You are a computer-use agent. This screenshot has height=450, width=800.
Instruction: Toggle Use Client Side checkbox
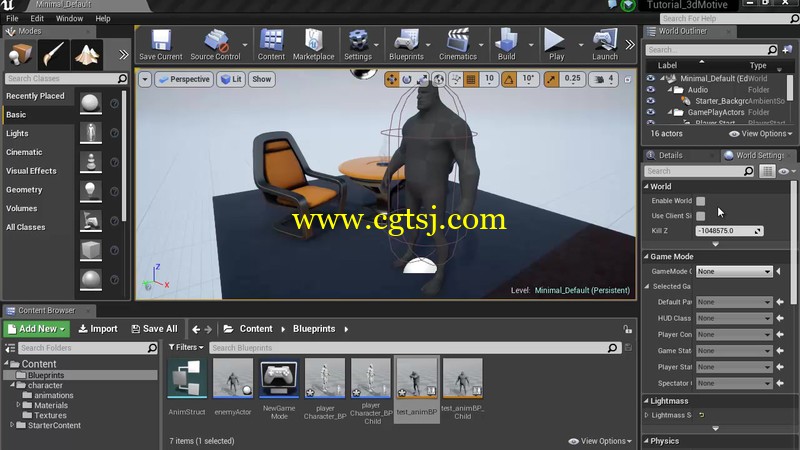point(701,216)
